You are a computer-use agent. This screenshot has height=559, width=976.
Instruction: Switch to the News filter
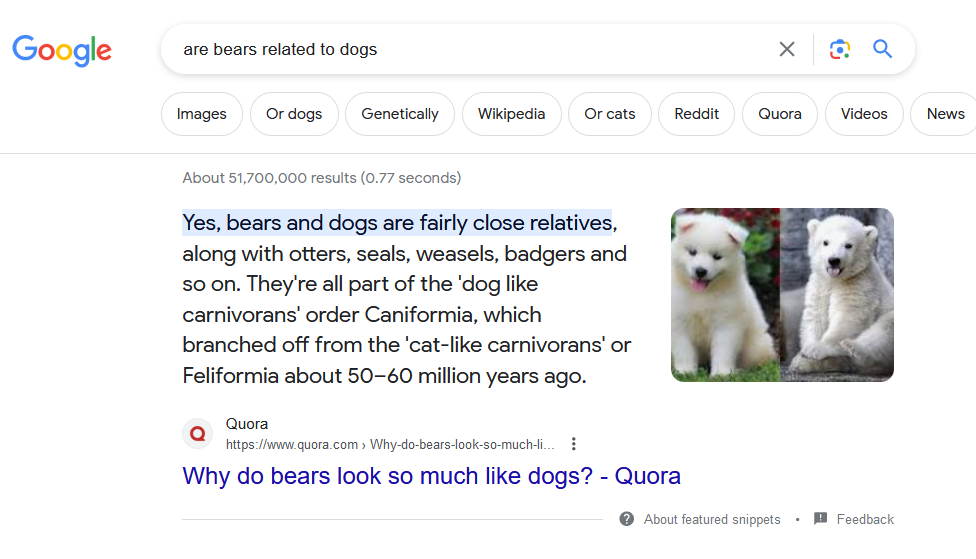pyautogui.click(x=944, y=114)
